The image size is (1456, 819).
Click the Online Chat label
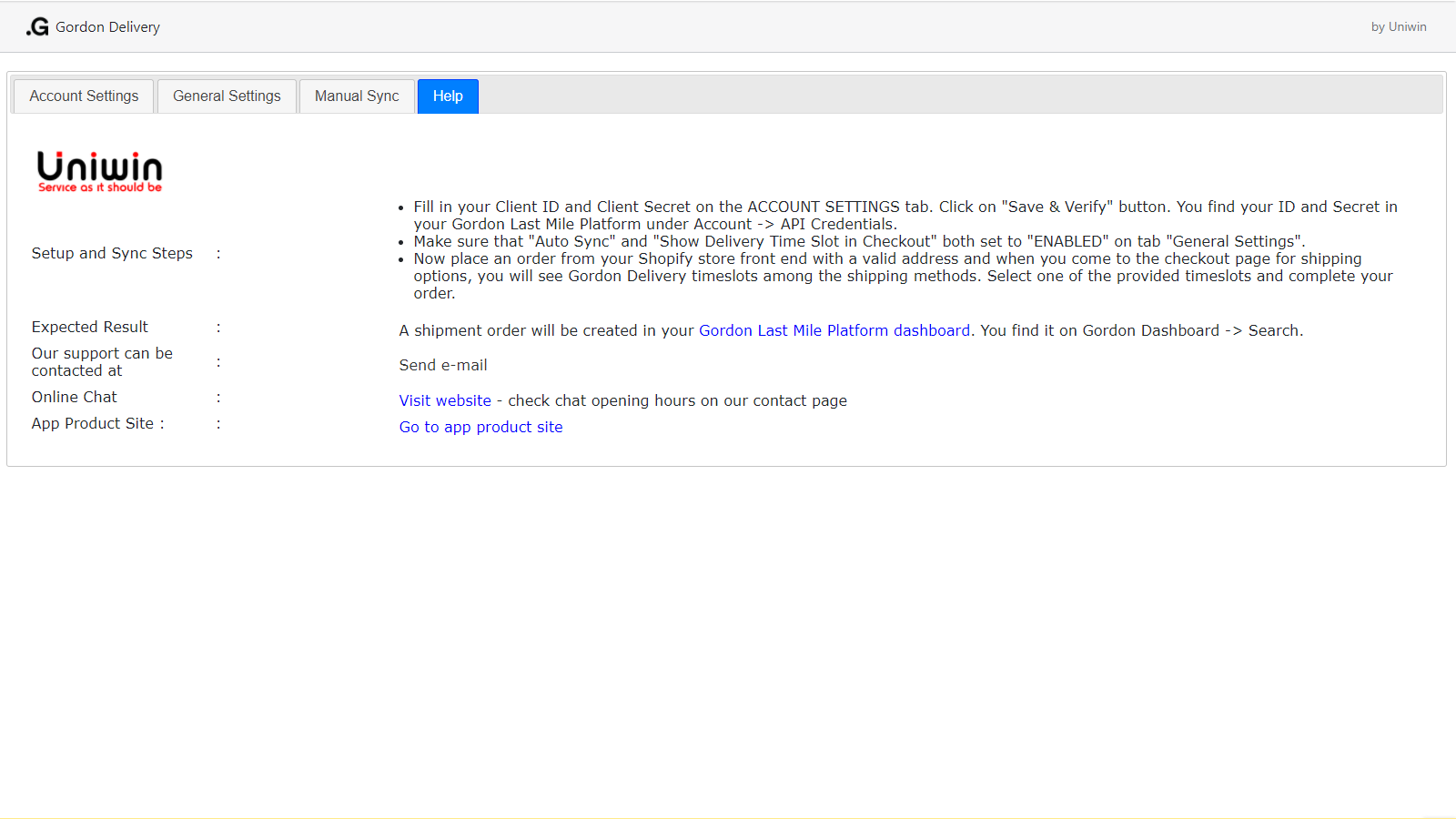coord(75,397)
